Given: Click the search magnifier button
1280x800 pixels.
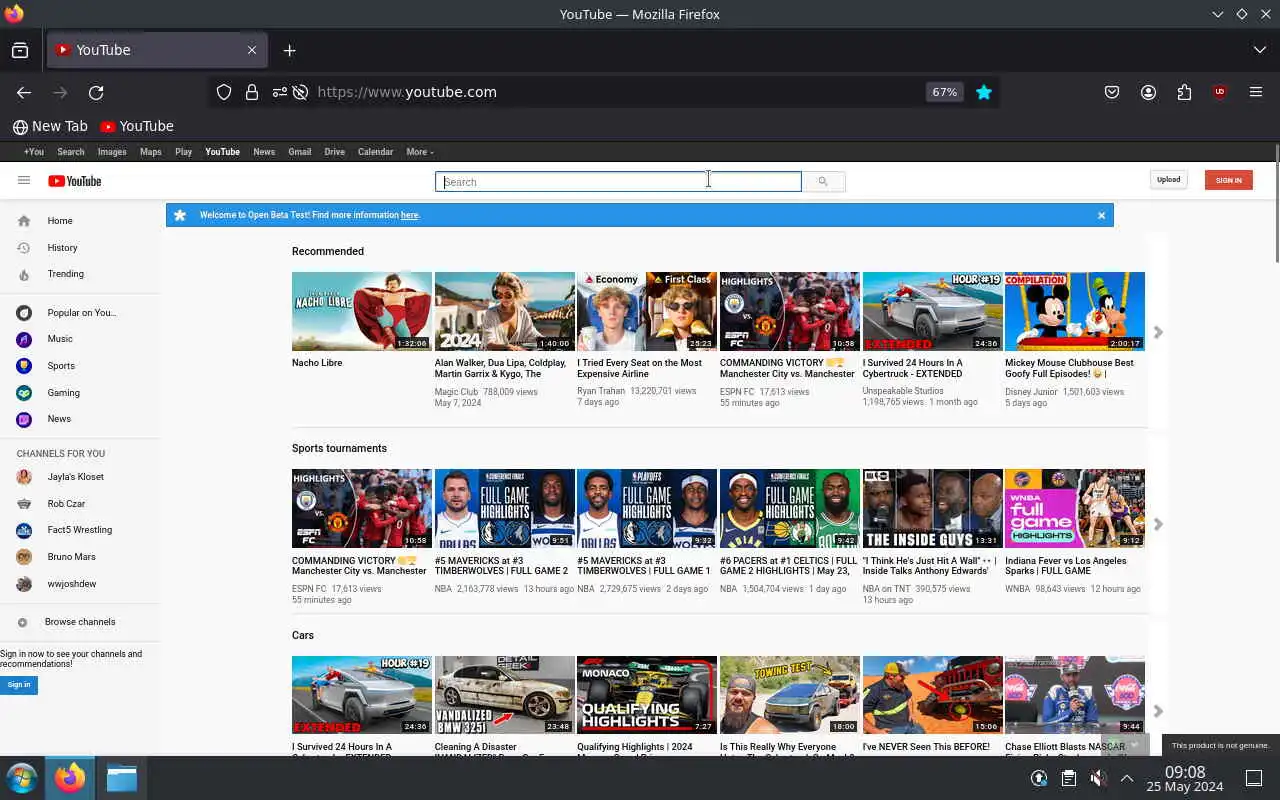Looking at the screenshot, I should (823, 181).
